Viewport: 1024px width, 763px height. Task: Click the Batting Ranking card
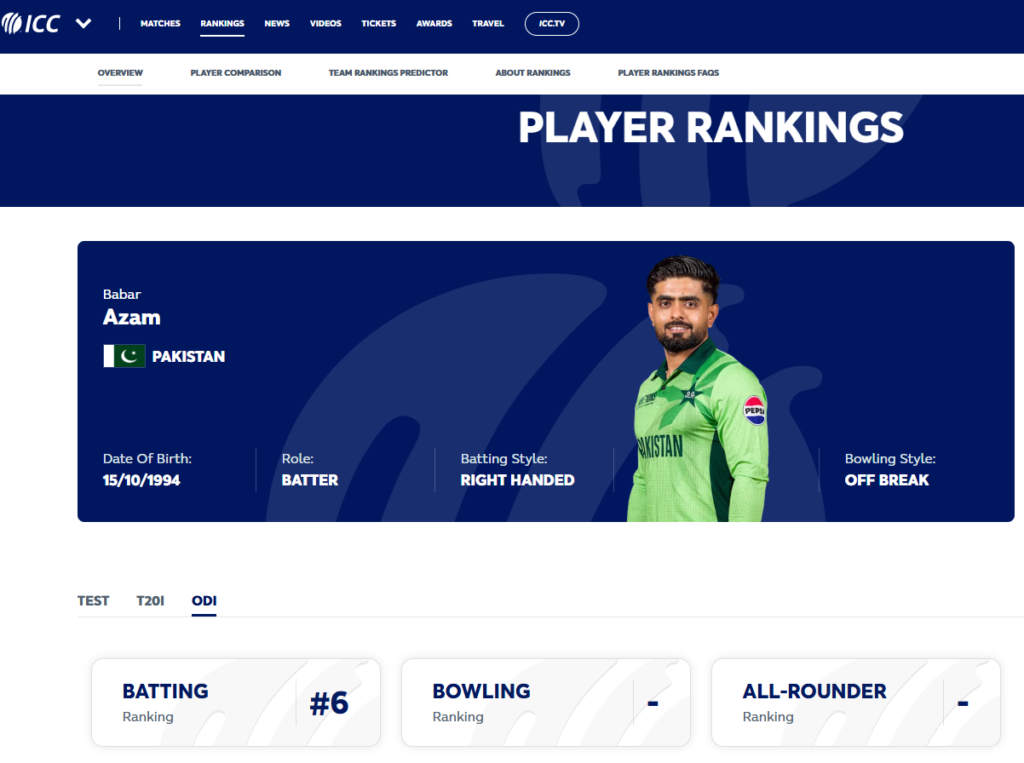coord(236,702)
